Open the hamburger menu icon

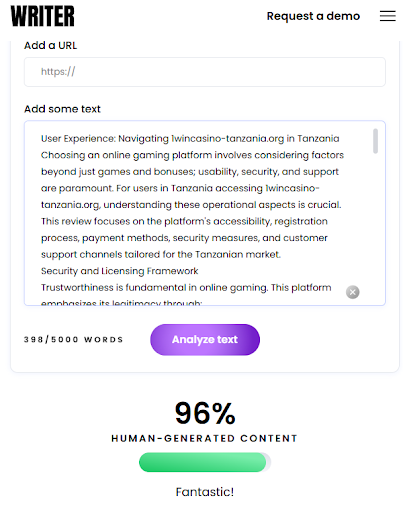388,16
